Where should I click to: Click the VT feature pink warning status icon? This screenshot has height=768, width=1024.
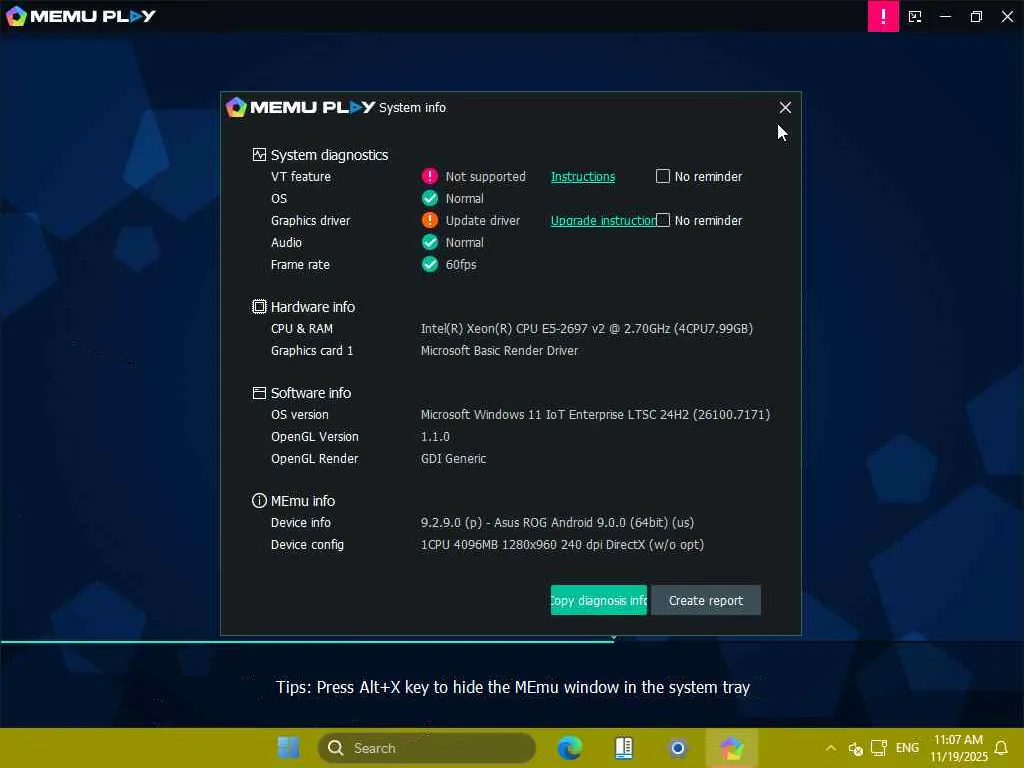430,176
